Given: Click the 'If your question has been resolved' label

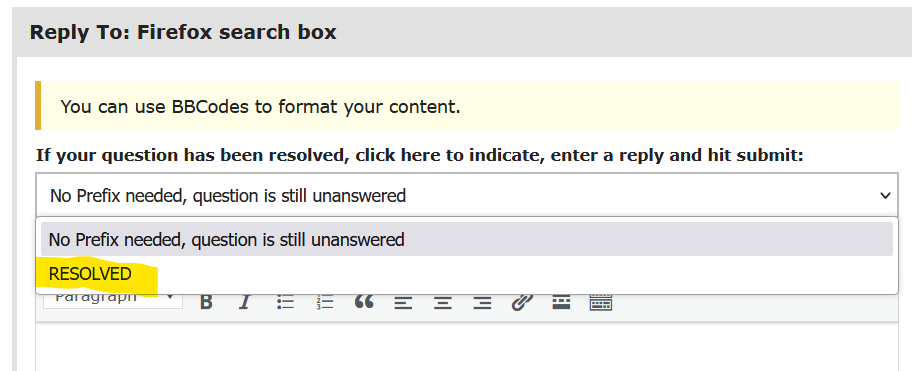Looking at the screenshot, I should (419, 156).
